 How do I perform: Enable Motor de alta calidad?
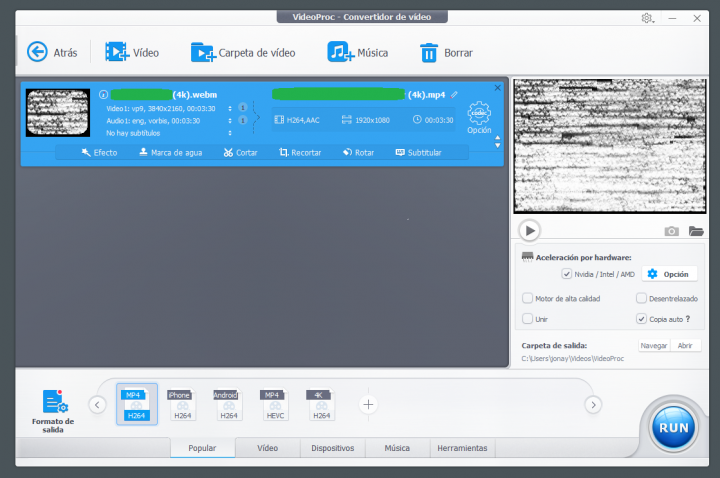(x=527, y=298)
